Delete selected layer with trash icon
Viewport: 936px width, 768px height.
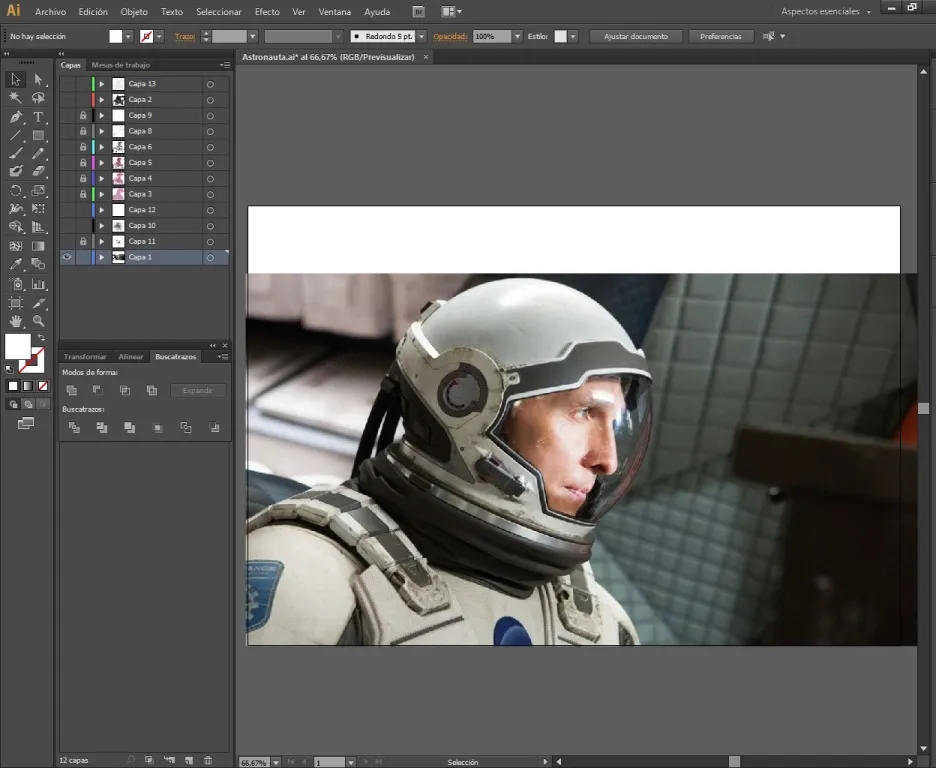tap(208, 760)
